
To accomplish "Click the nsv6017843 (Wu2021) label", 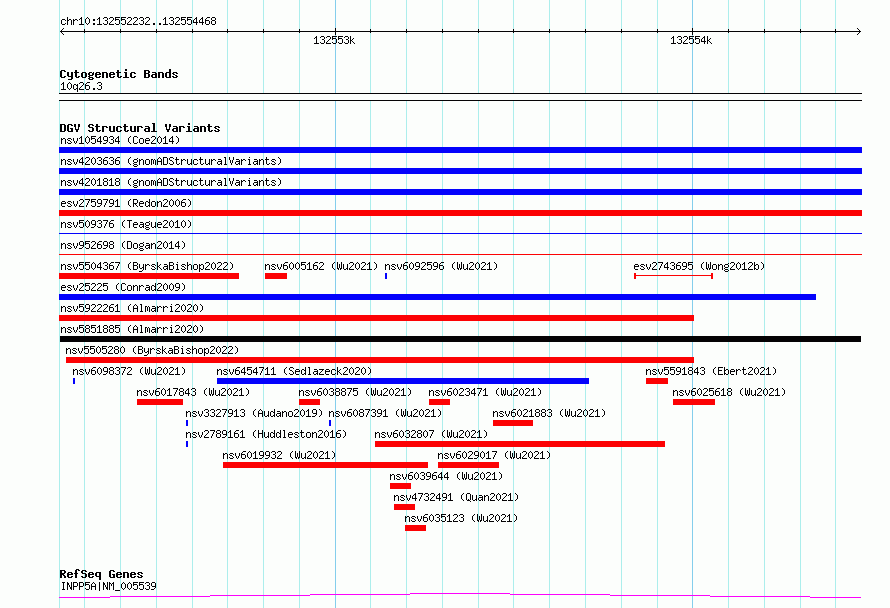I will [193, 392].
